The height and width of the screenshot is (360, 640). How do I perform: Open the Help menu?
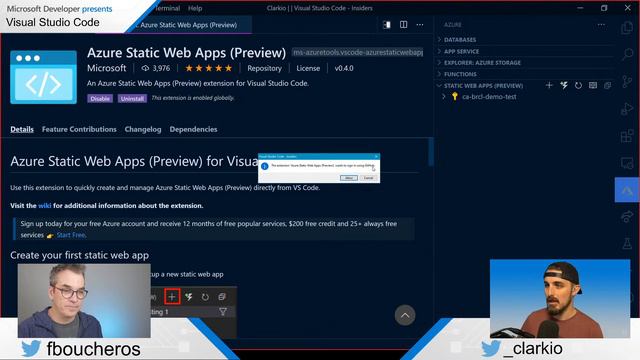(x=195, y=8)
